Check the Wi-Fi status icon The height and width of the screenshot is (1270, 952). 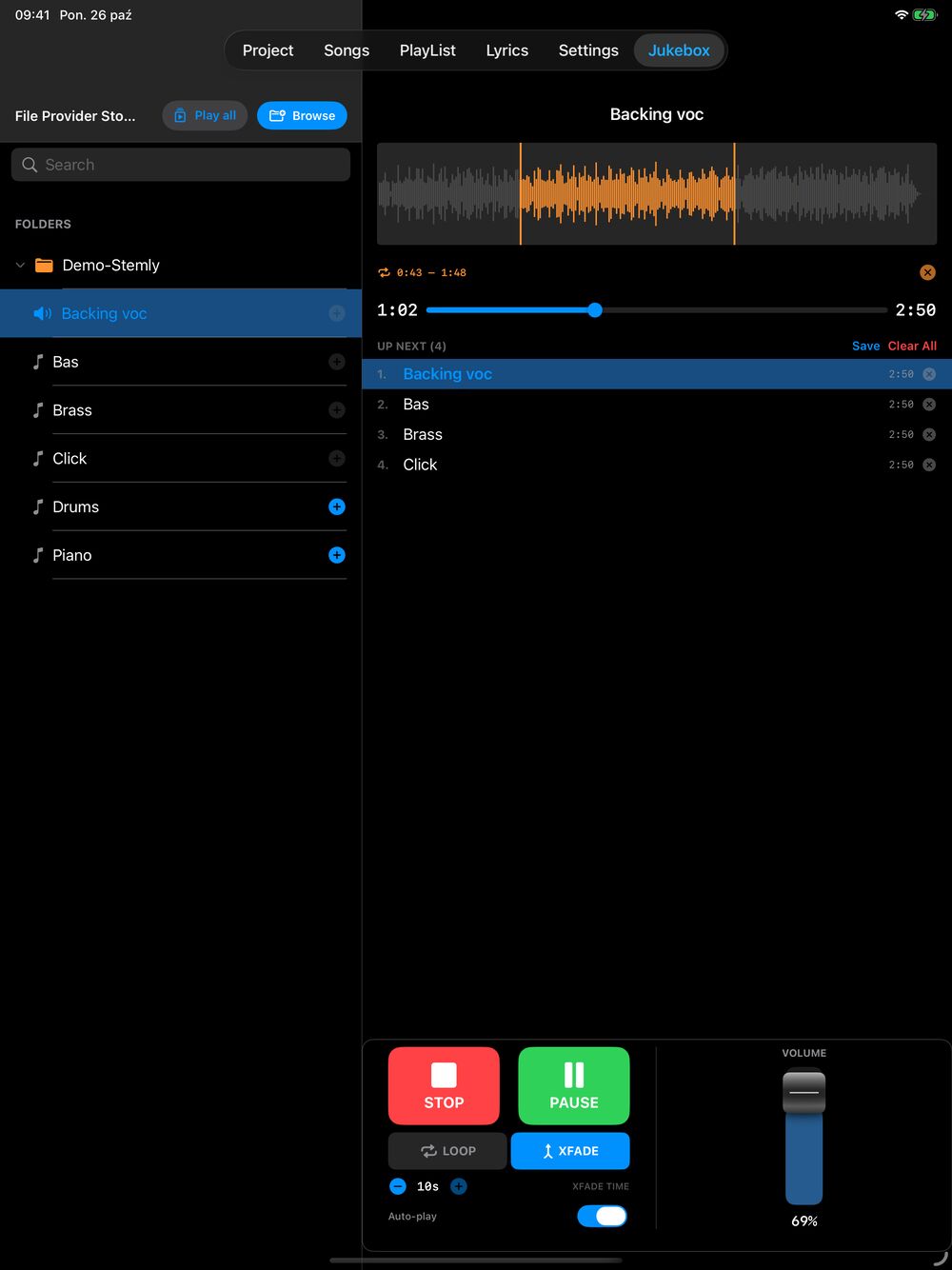pos(901,15)
